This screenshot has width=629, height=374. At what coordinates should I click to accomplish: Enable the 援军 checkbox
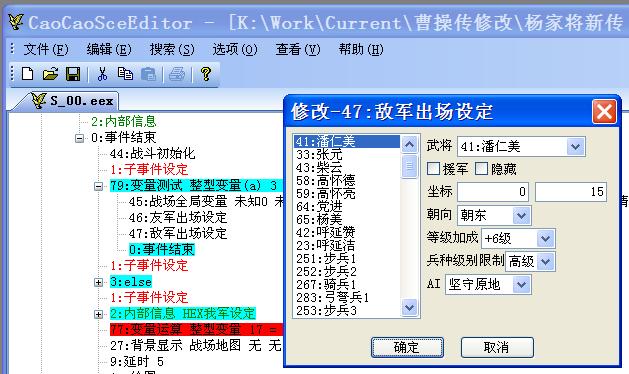pos(433,169)
